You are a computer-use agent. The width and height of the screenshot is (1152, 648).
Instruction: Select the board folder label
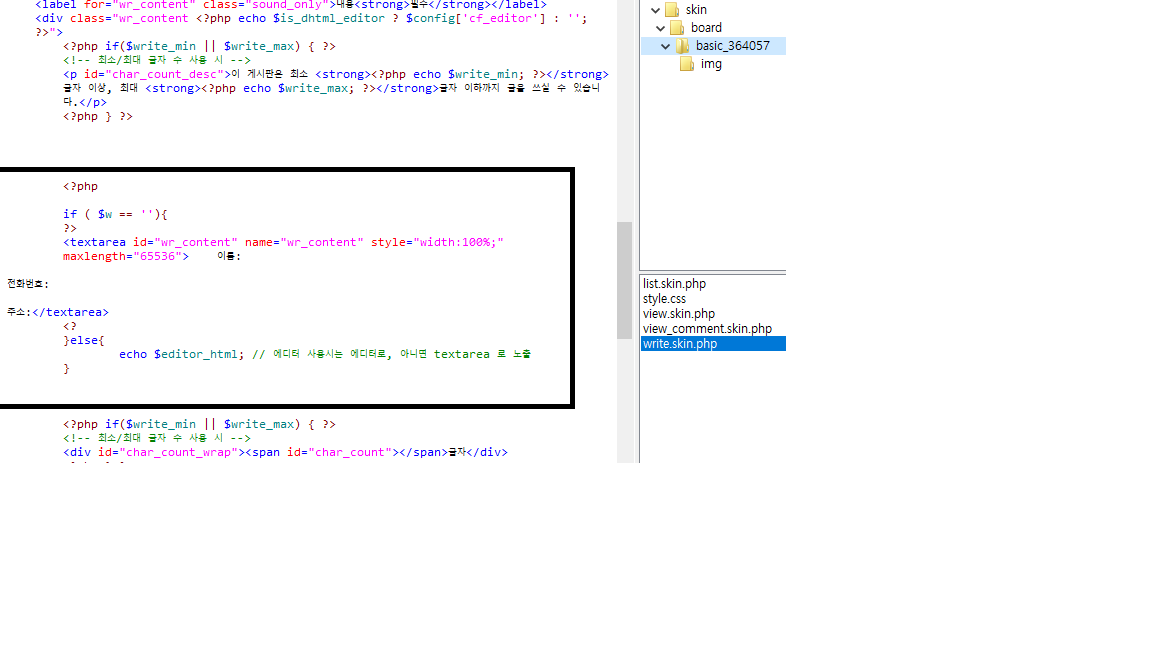(x=706, y=28)
